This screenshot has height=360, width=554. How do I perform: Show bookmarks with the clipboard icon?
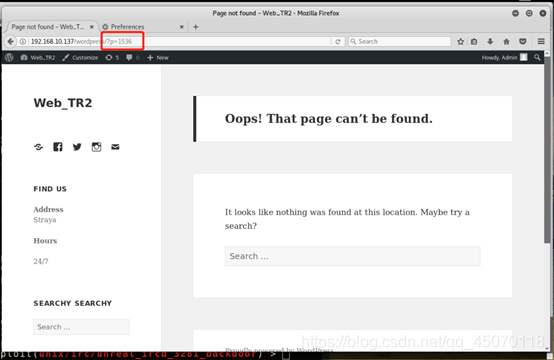click(474, 41)
